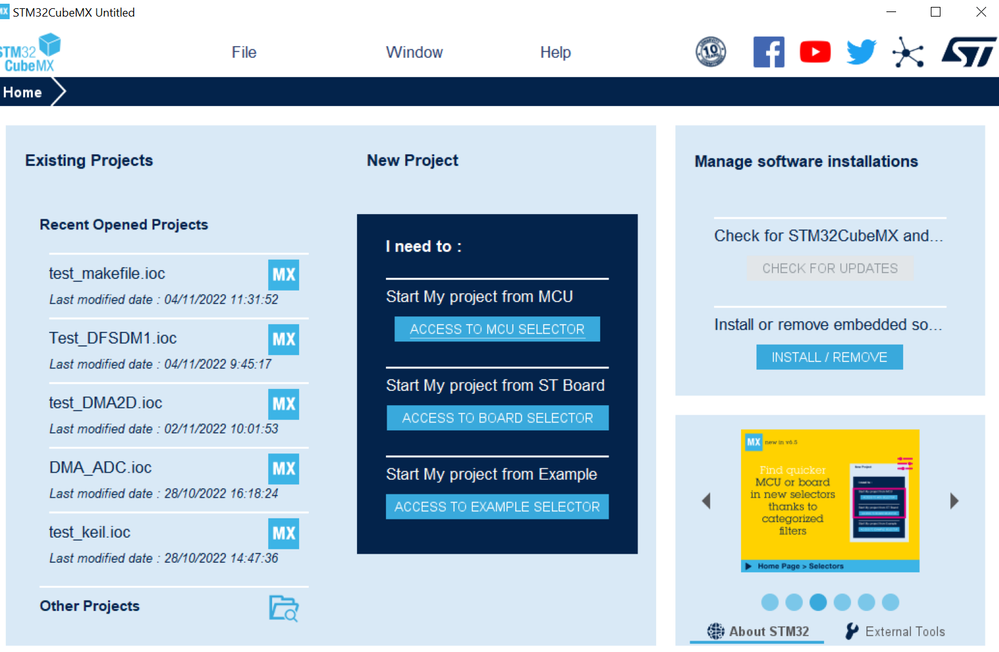Browse other projects with folder search icon

pyautogui.click(x=284, y=608)
